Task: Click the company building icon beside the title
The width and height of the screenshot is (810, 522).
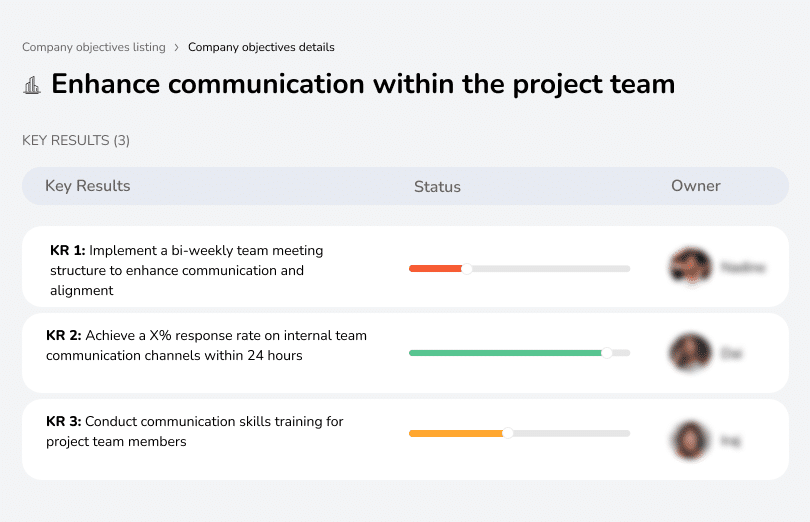Action: [x=32, y=85]
